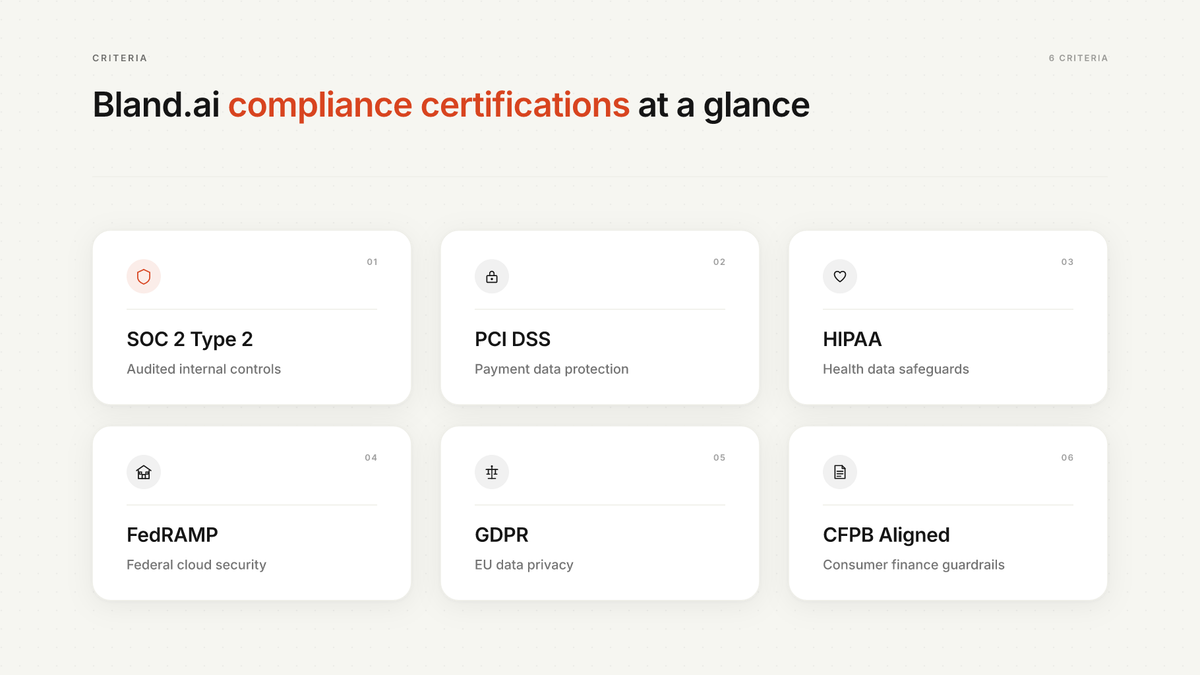
Task: Select the PCI DSS heading
Action: [x=513, y=340]
